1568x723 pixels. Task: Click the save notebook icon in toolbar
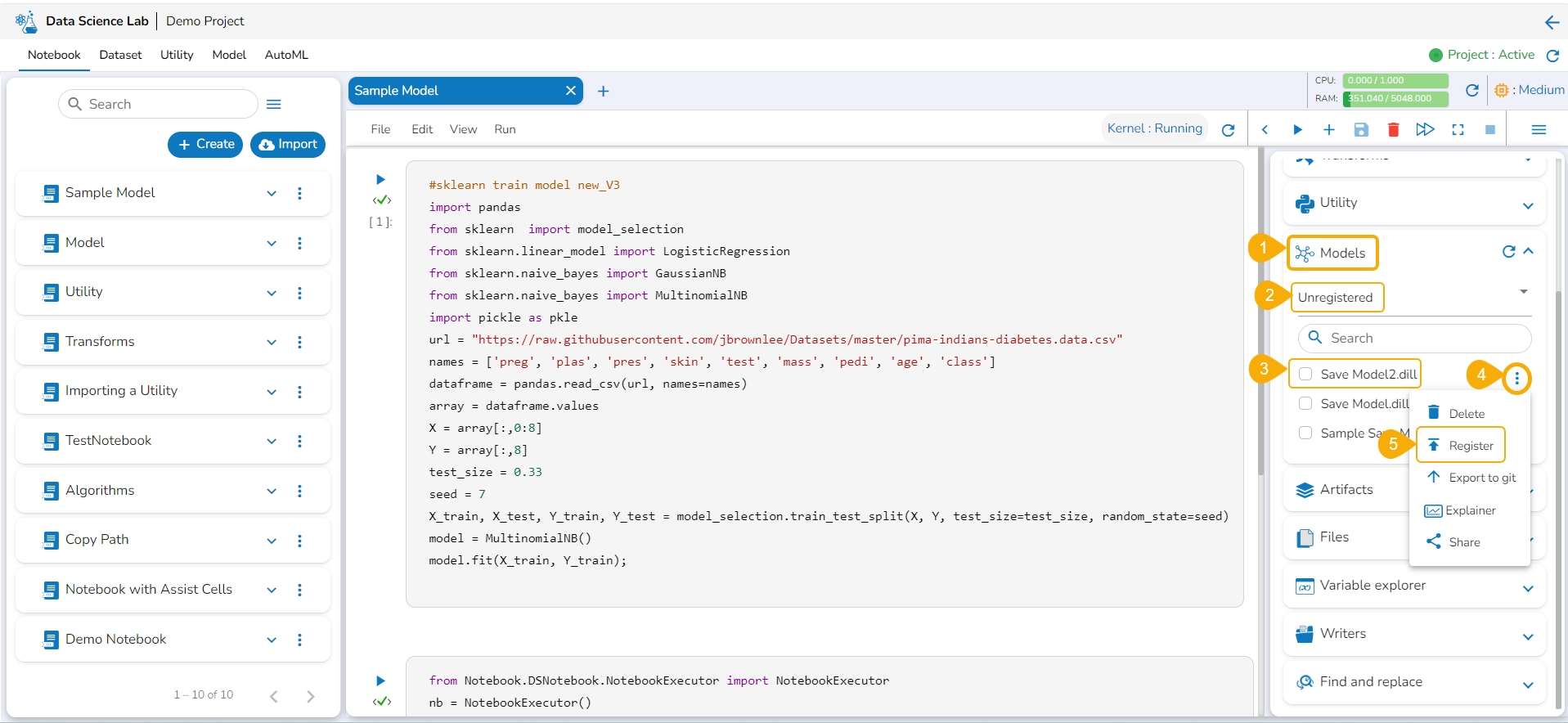point(1361,130)
